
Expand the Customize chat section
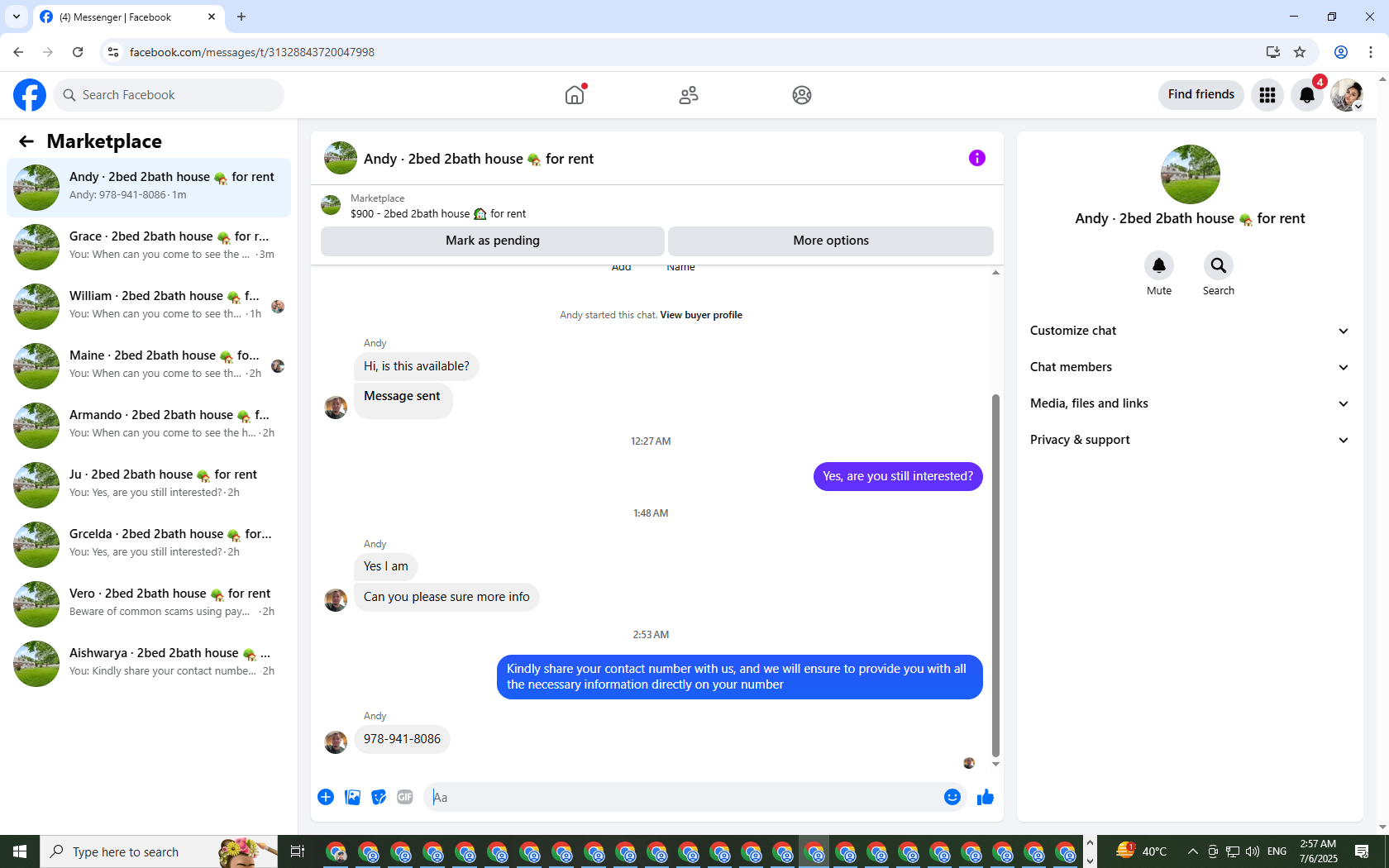click(1191, 331)
